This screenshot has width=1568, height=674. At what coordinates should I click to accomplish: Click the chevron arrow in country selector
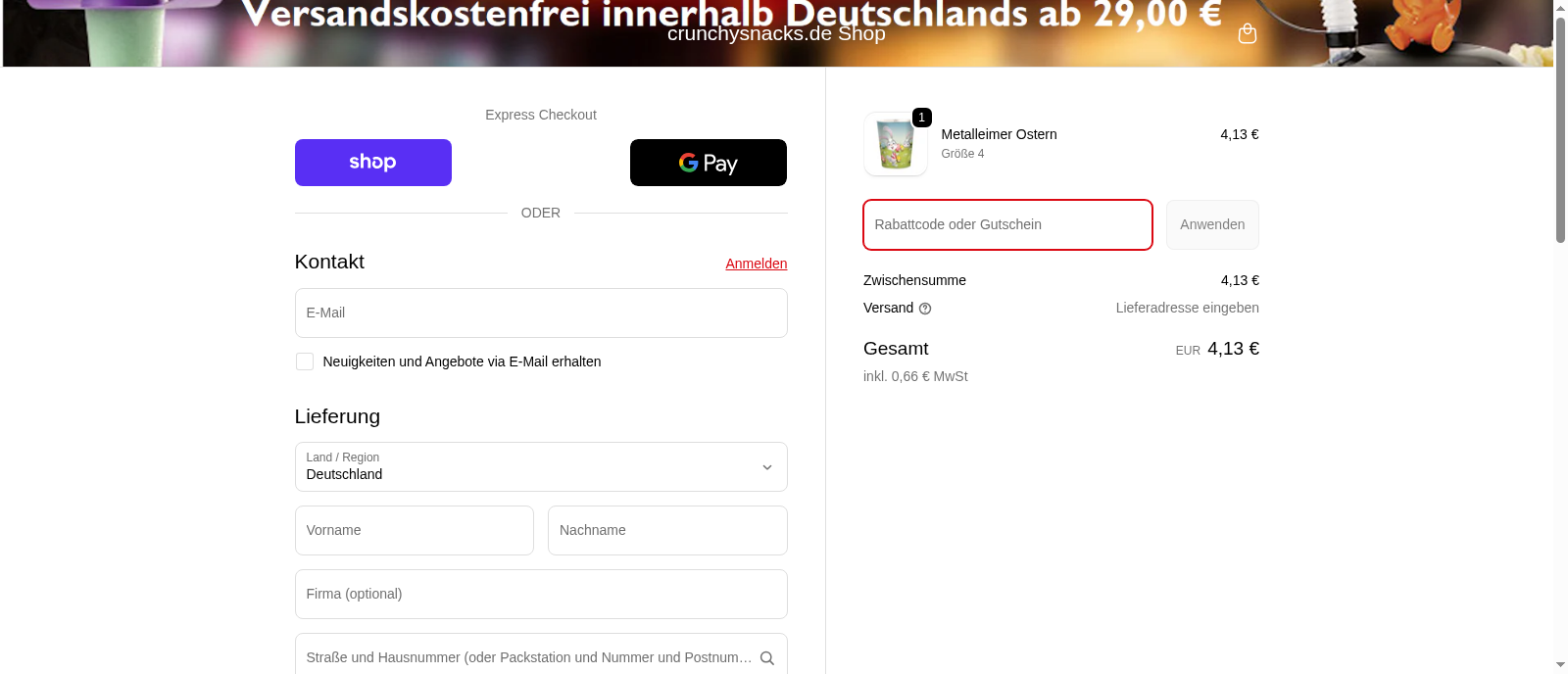[767, 467]
